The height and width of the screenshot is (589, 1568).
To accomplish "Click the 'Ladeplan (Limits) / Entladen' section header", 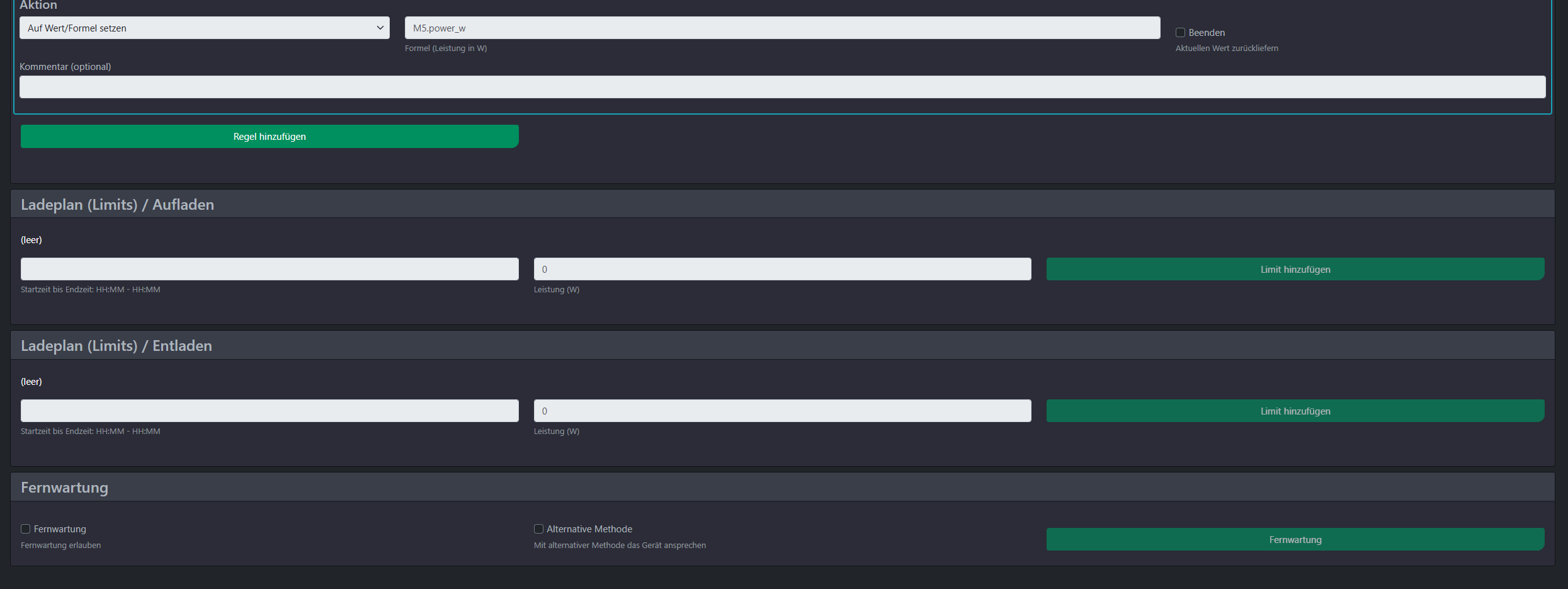I will tap(116, 346).
